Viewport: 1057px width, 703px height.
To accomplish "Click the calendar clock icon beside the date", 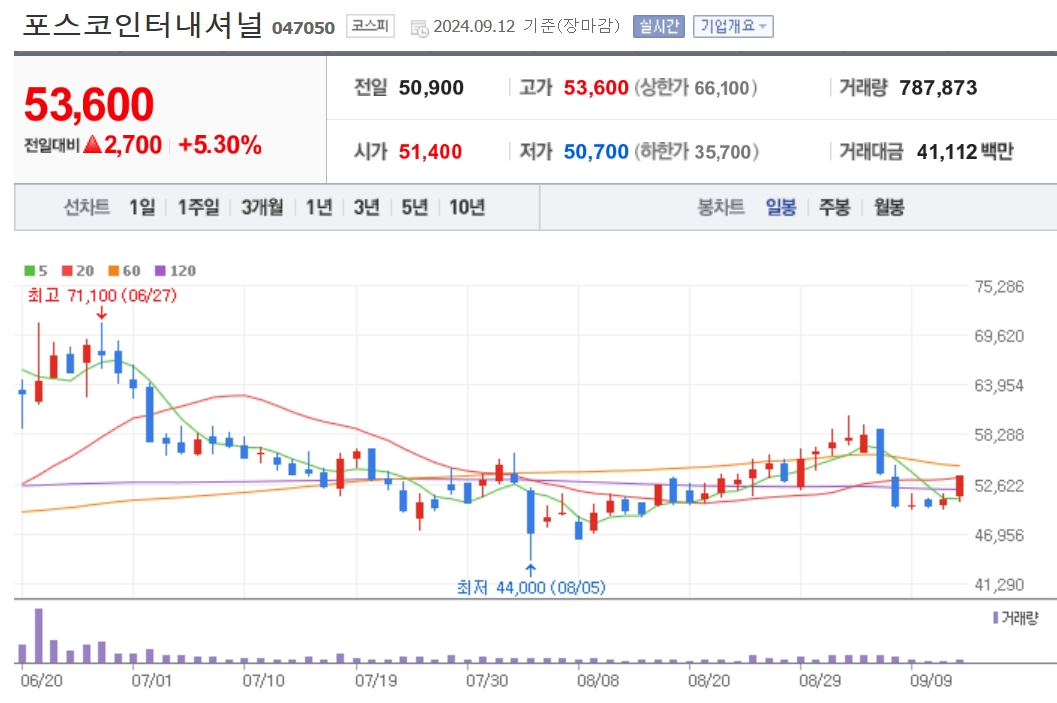I will click(419, 28).
